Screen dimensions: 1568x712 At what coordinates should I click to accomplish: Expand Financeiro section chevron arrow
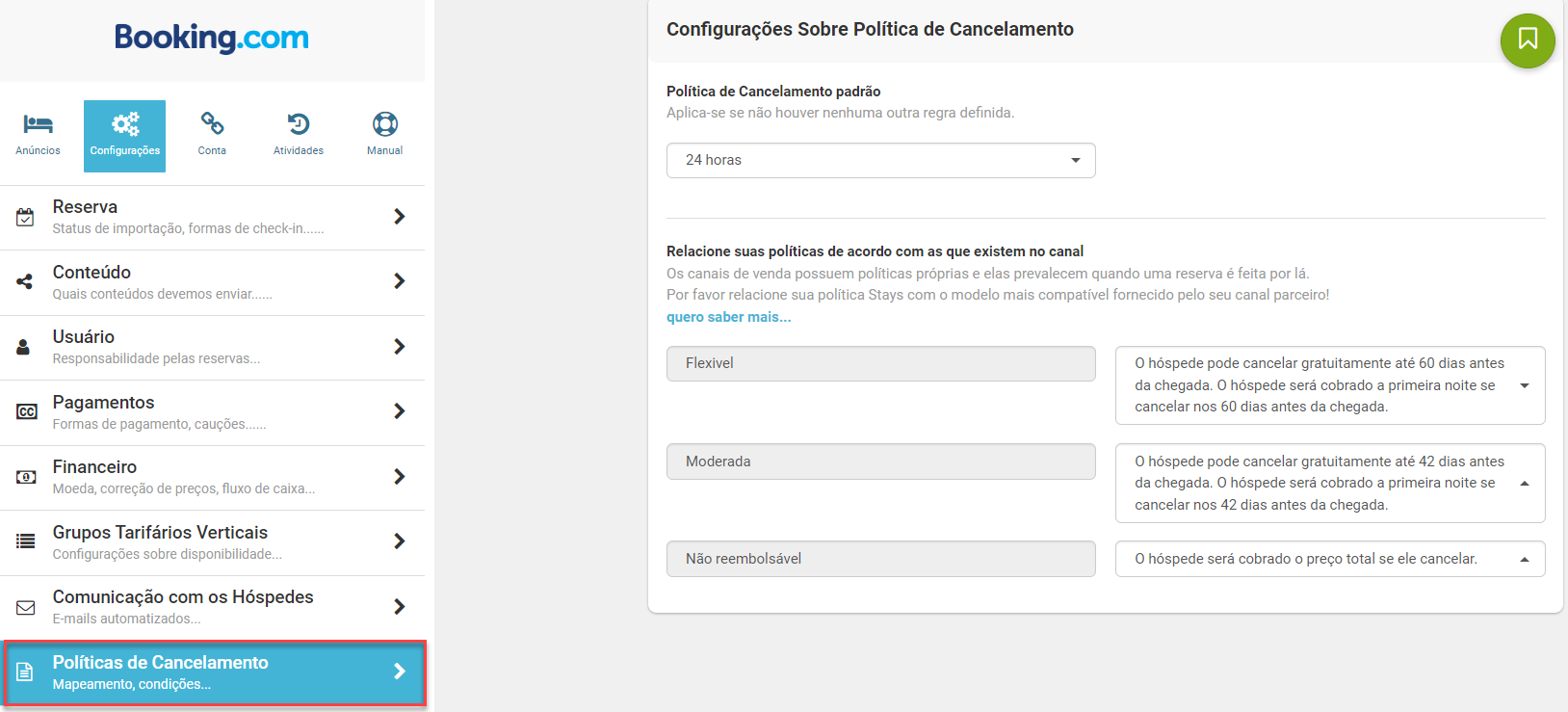click(x=399, y=477)
